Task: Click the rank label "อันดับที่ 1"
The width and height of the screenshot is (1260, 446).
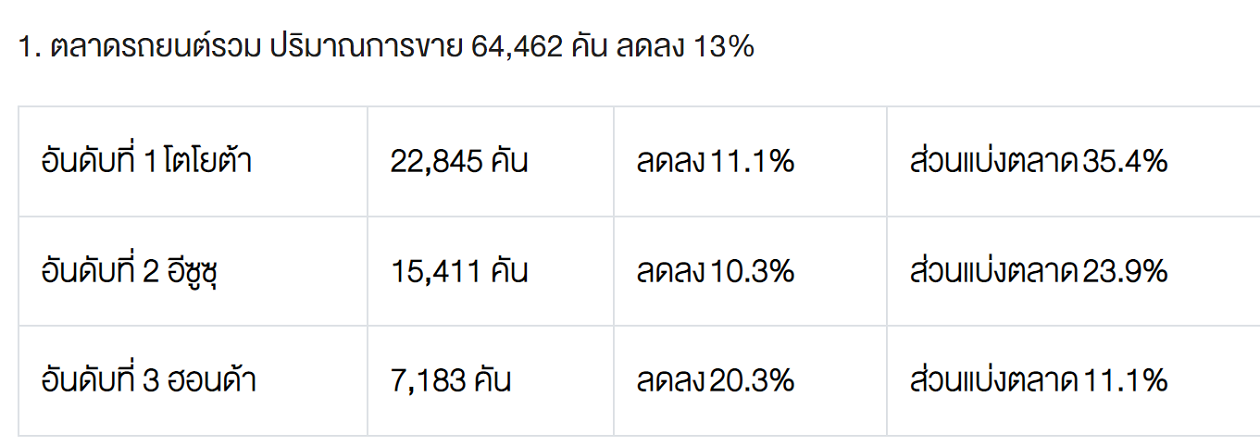Action: point(94,161)
